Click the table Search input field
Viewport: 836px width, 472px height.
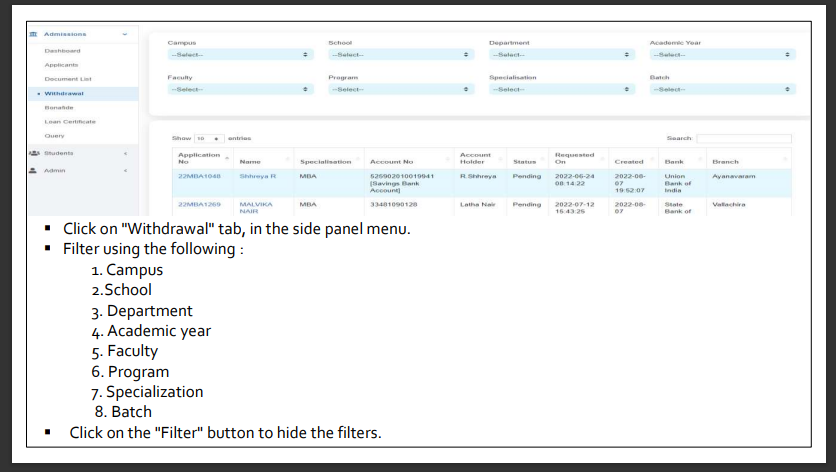point(743,138)
